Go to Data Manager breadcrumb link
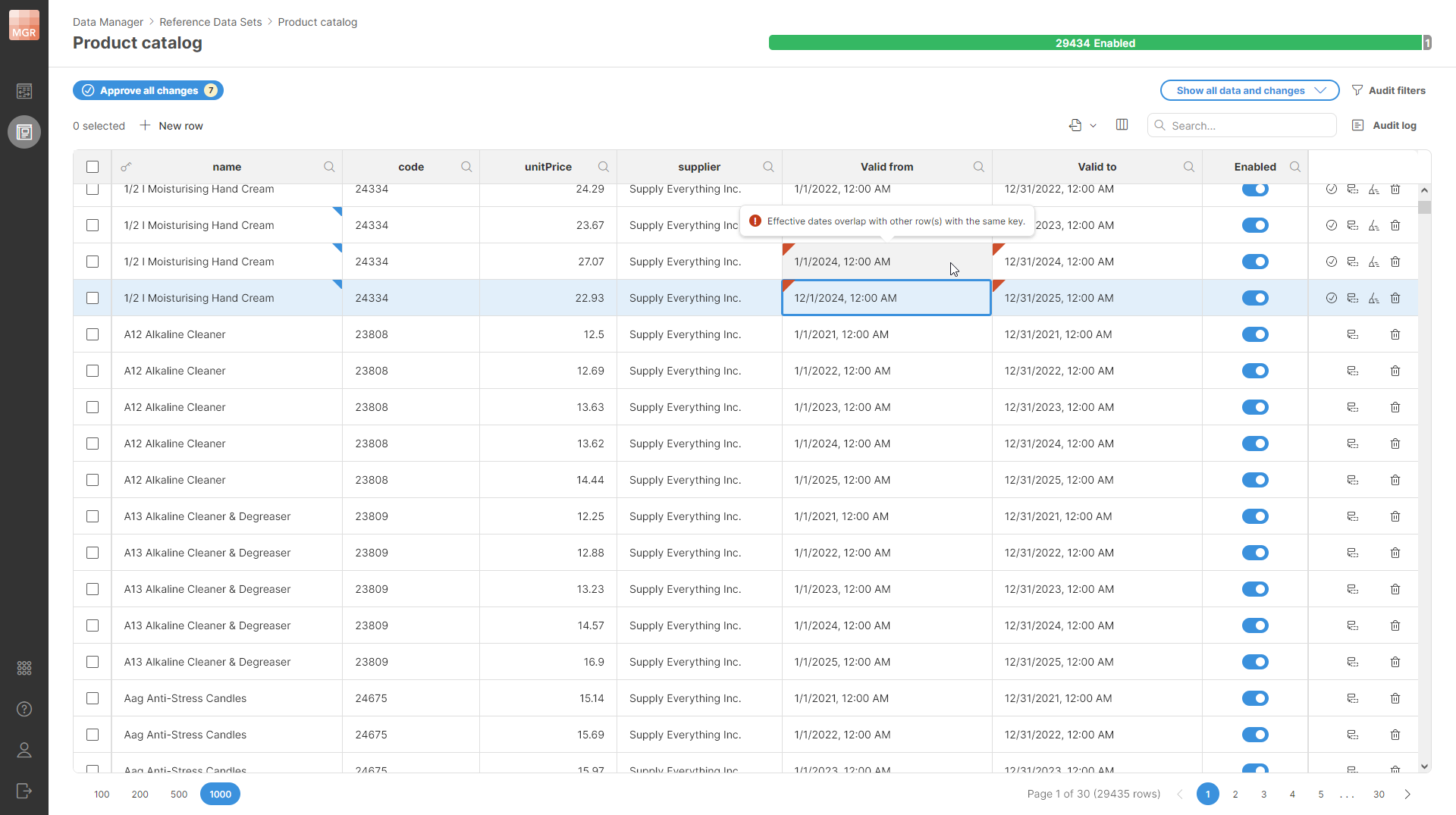 click(108, 22)
